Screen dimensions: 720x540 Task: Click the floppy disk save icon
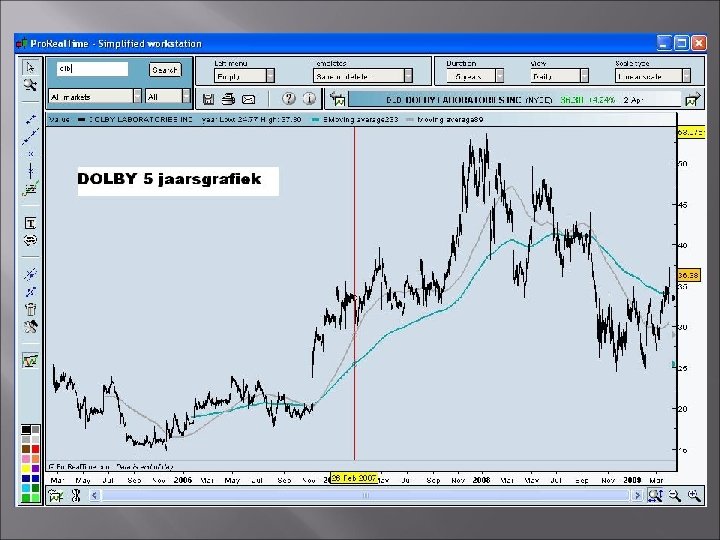point(208,99)
